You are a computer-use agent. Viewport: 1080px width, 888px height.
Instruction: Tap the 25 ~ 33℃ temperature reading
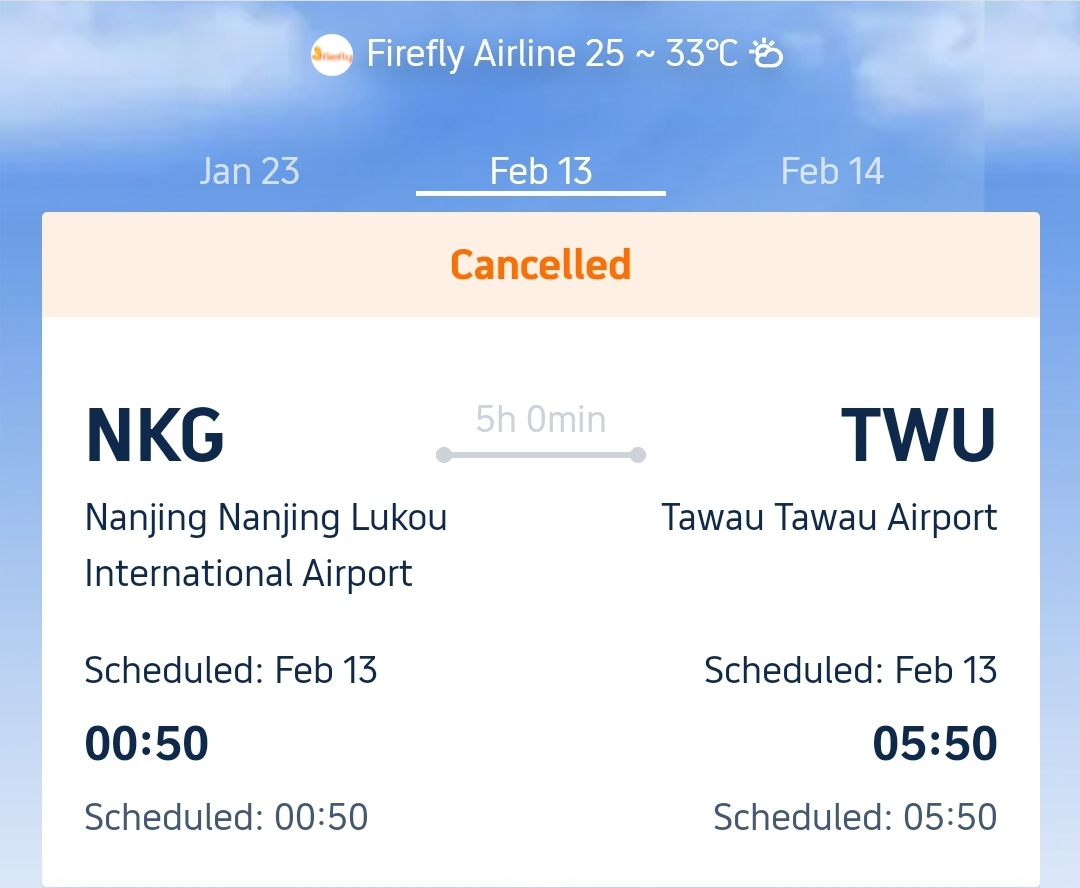coord(661,53)
